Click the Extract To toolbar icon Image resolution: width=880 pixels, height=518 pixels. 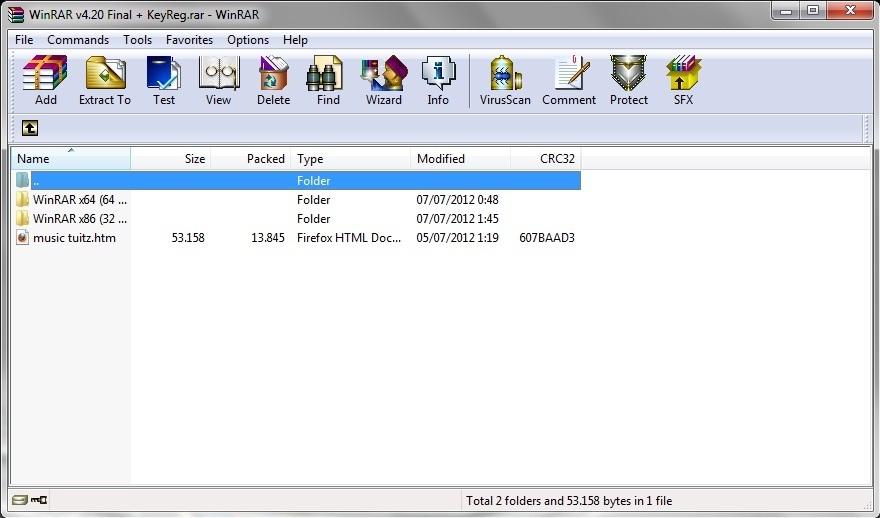[105, 73]
